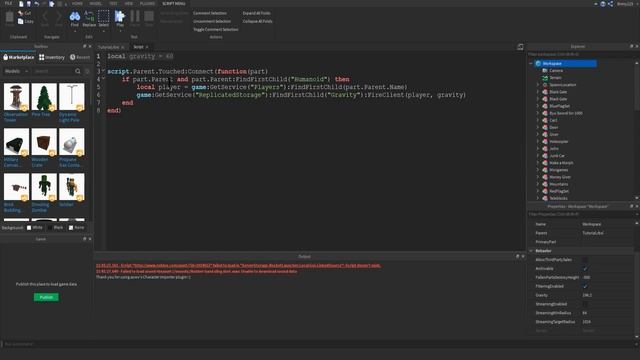Expand the Cart tree node
Viewport: 640px width, 360px height.
[x=538, y=120]
